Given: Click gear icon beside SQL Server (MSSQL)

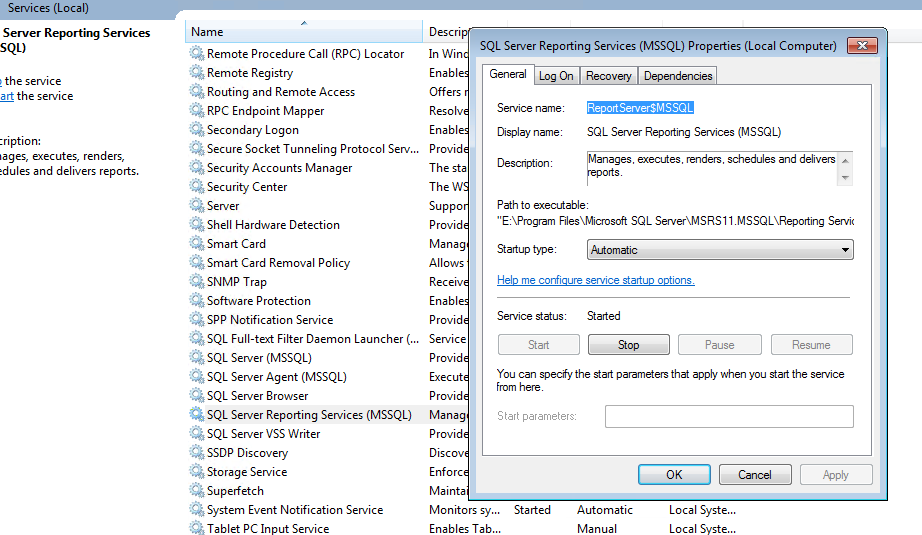Looking at the screenshot, I should (196, 357).
